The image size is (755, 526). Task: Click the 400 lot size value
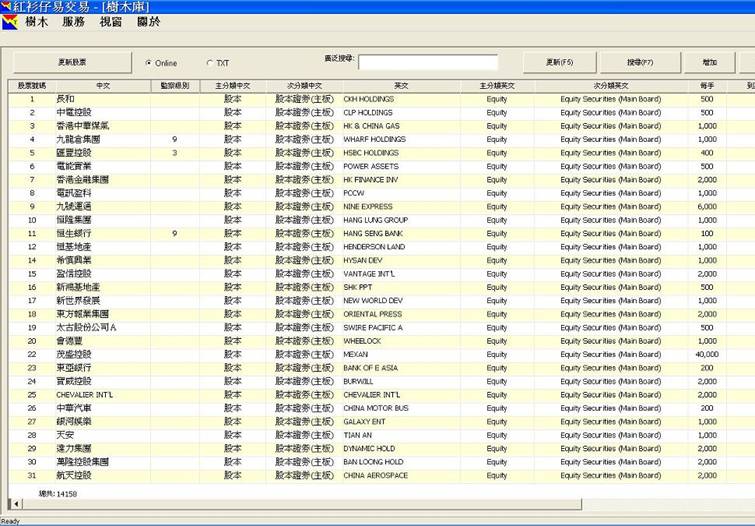(x=707, y=153)
